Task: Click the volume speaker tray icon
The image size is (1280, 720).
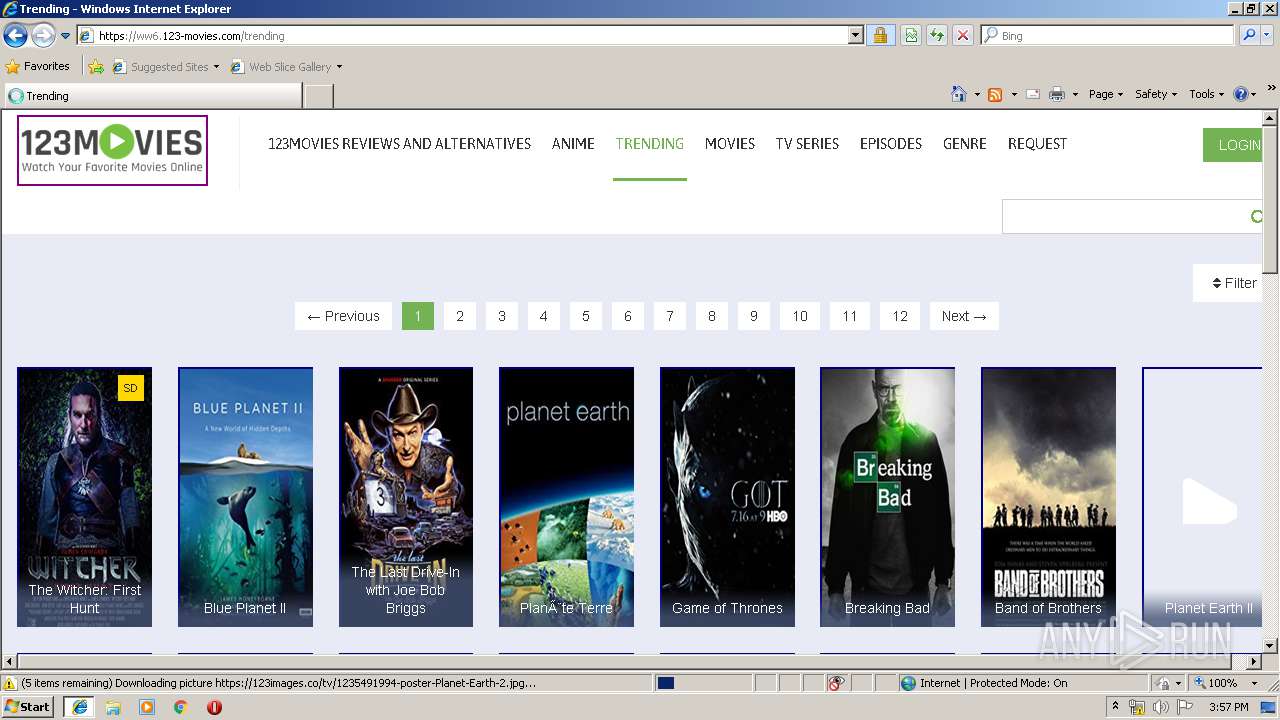Action: click(1160, 707)
